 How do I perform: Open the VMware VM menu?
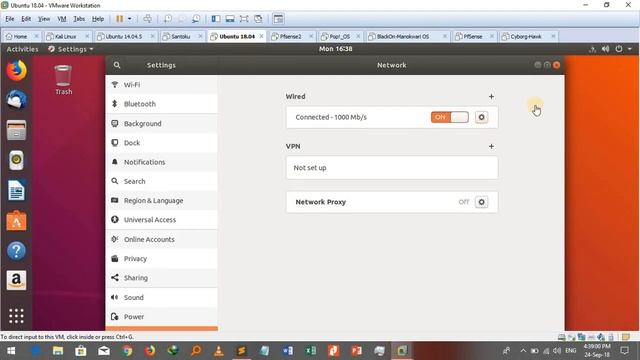(x=62, y=19)
